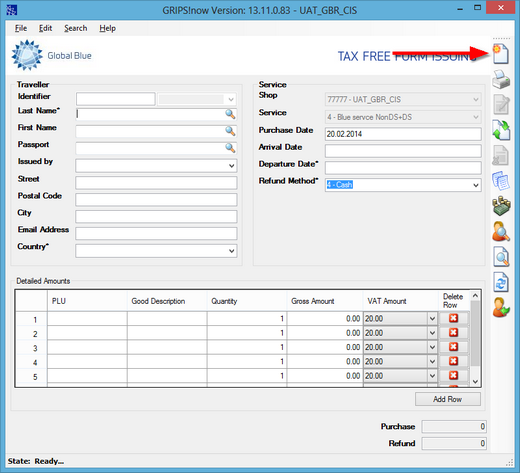Screen dimensions: 520x473
Task: Open the Help menu
Action: 107,28
